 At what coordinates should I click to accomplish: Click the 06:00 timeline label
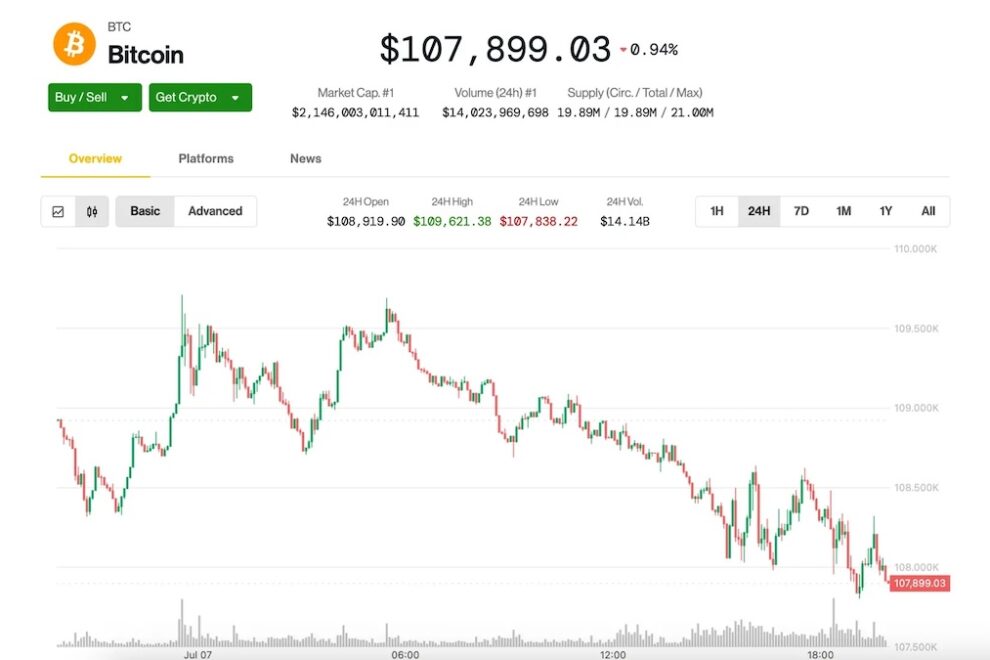coord(405,654)
